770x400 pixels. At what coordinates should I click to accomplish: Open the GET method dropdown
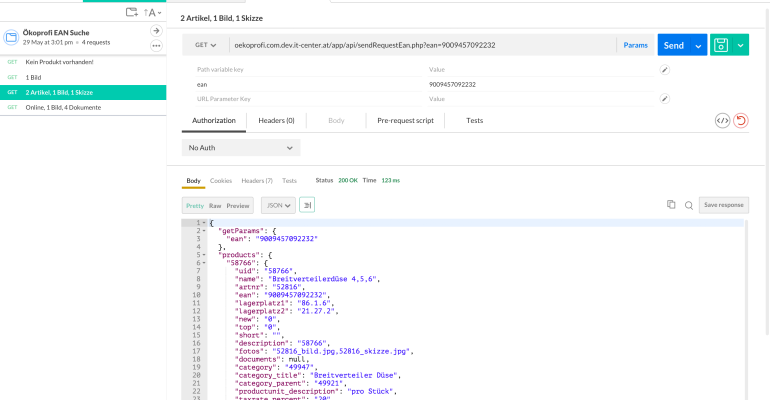205,45
